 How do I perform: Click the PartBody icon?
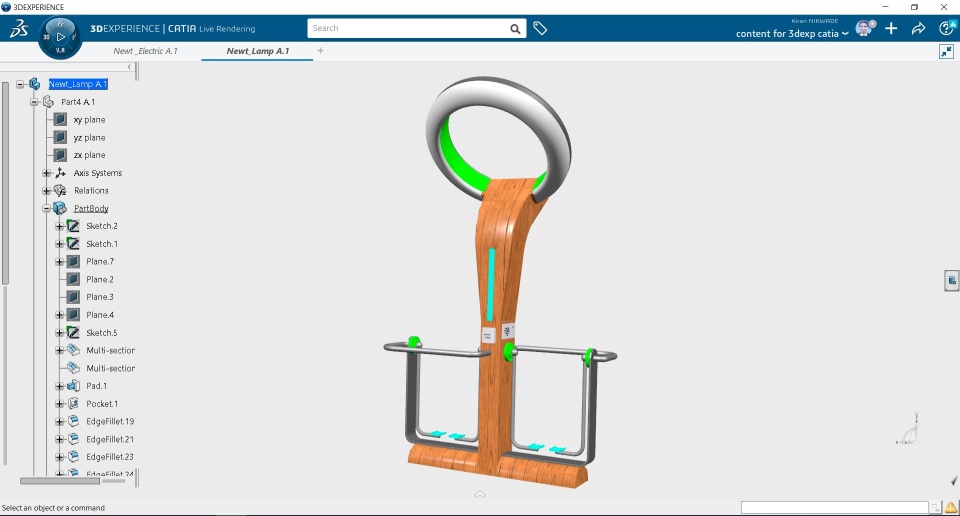click(x=59, y=208)
